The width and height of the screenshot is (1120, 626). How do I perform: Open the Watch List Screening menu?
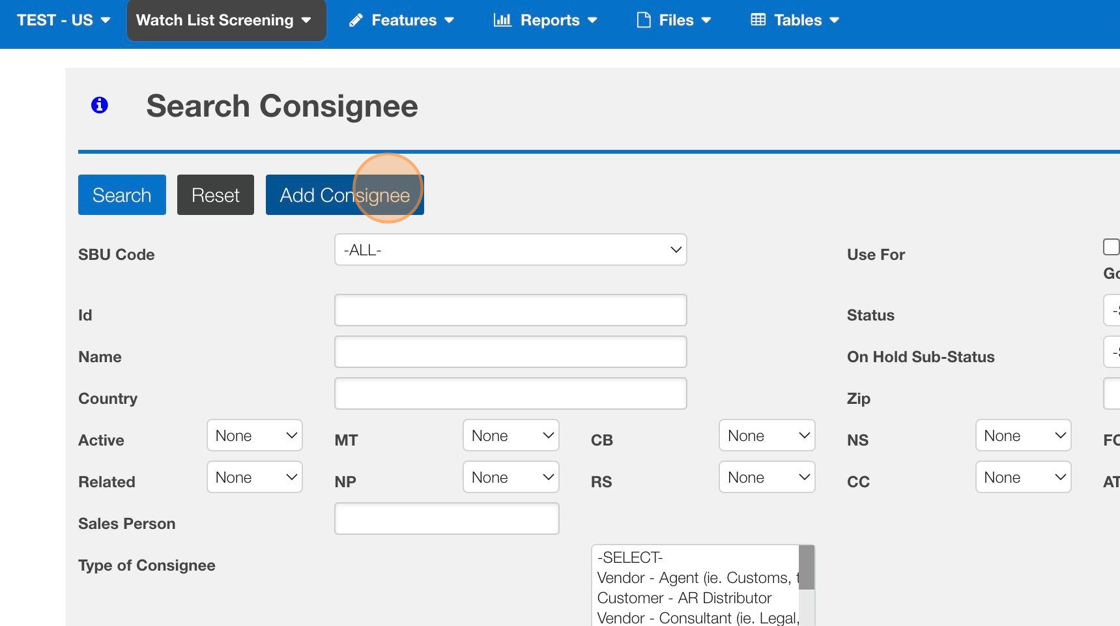point(225,20)
